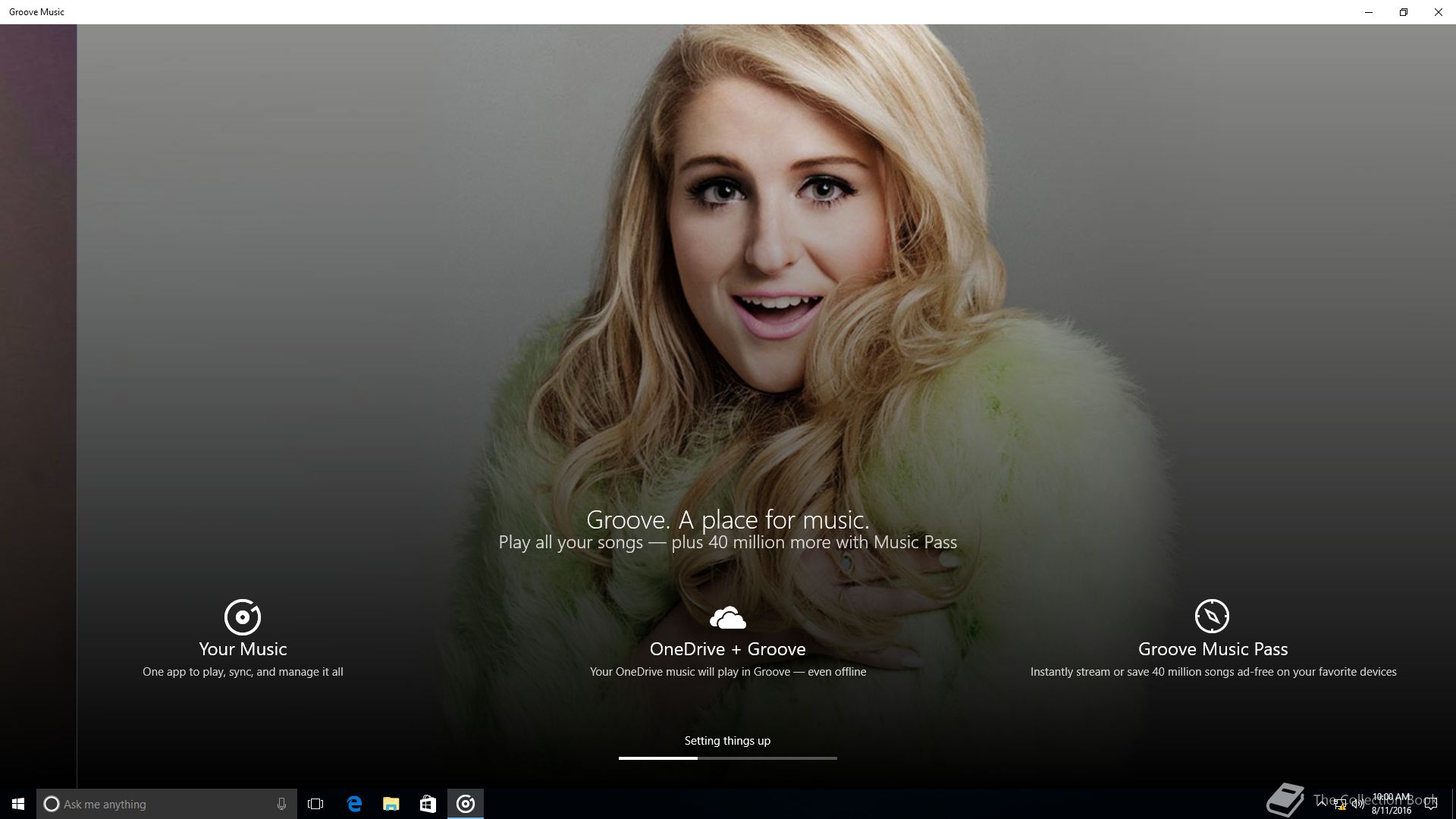This screenshot has height=819, width=1456.
Task: Click the microphone icon in search box
Action: pyautogui.click(x=281, y=804)
